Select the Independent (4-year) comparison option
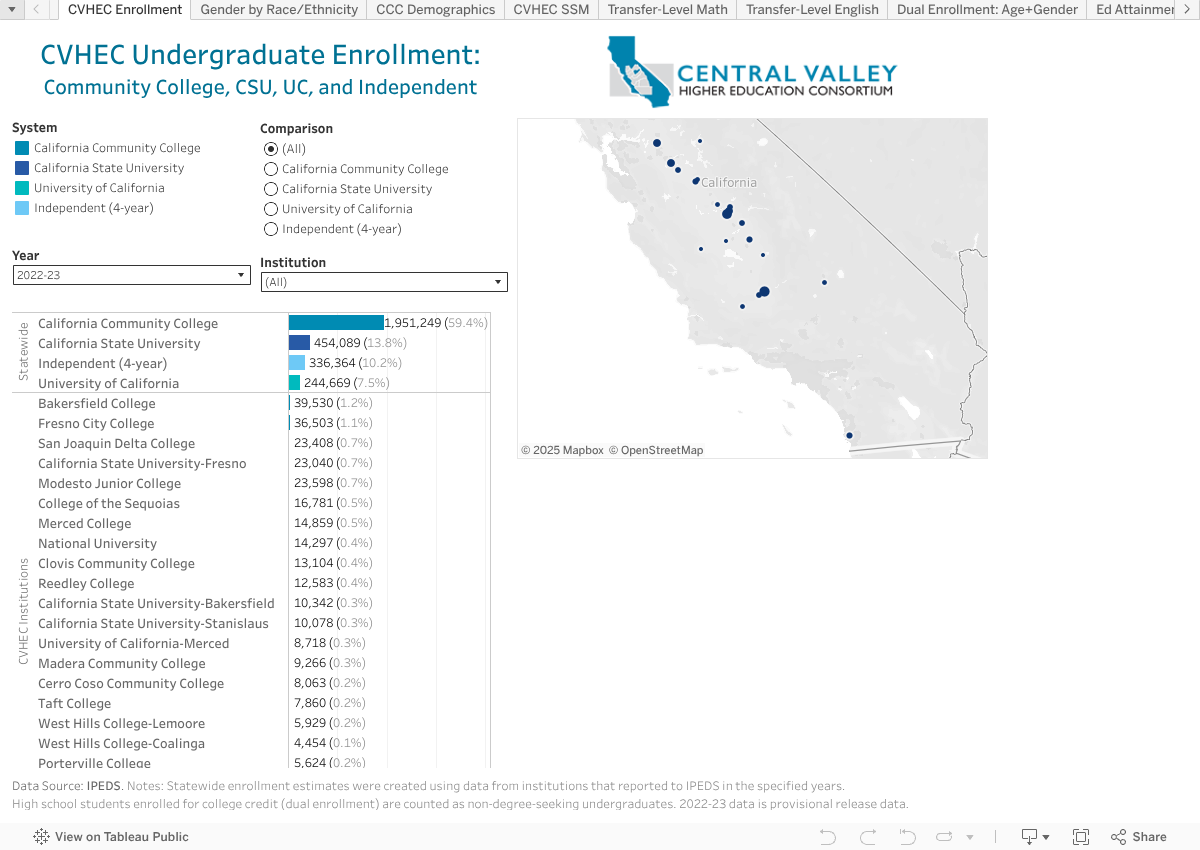This screenshot has width=1200, height=850. [x=270, y=228]
